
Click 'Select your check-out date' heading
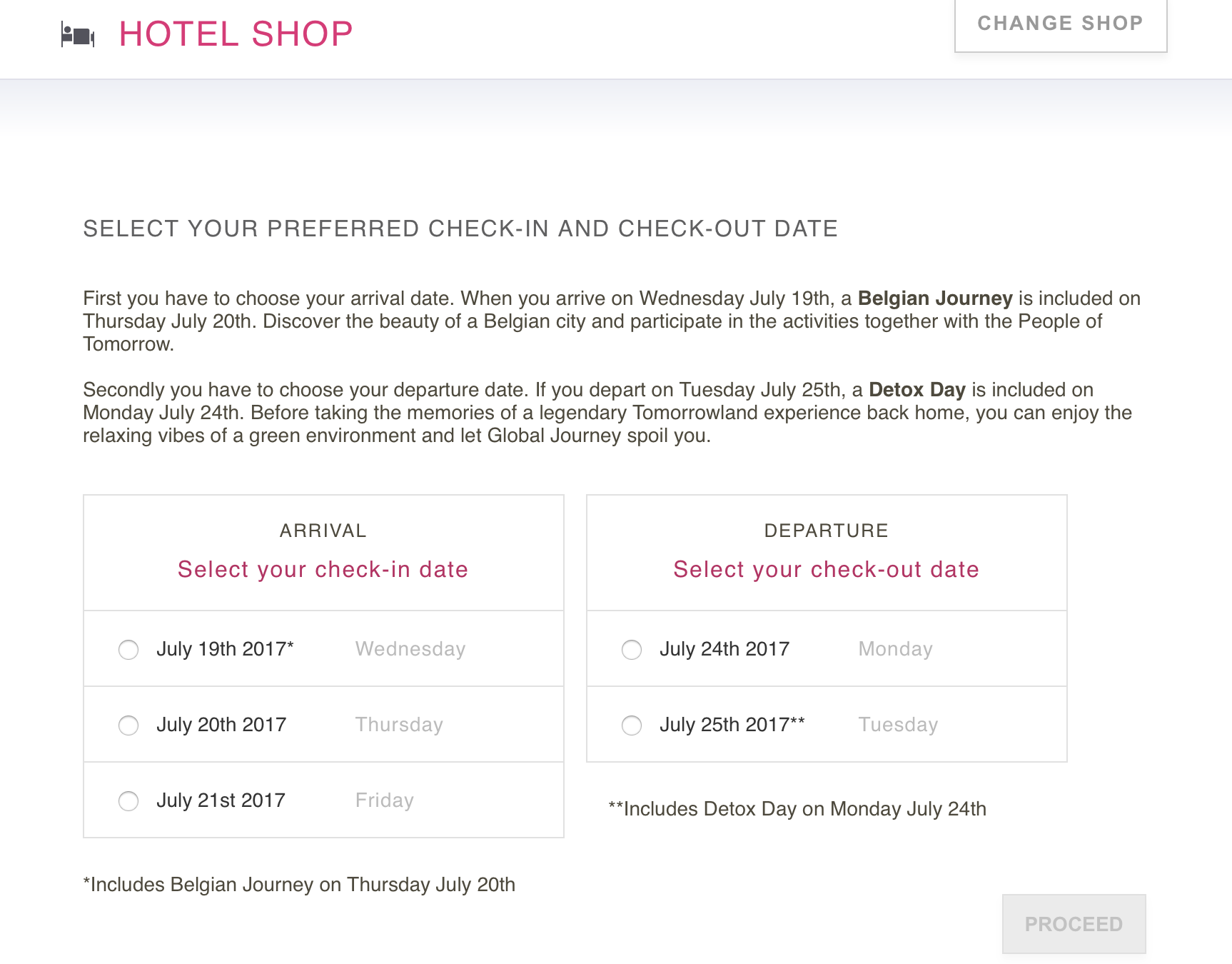[826, 570]
